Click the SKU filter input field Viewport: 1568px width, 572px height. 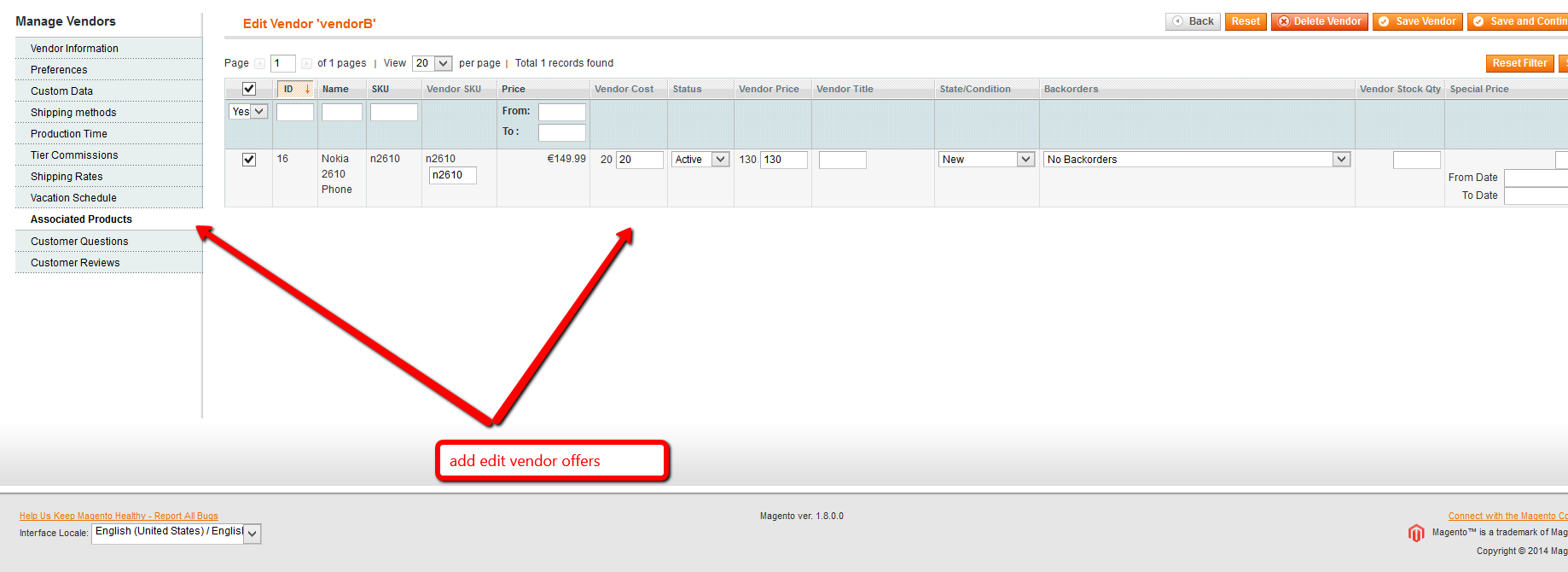[x=394, y=112]
